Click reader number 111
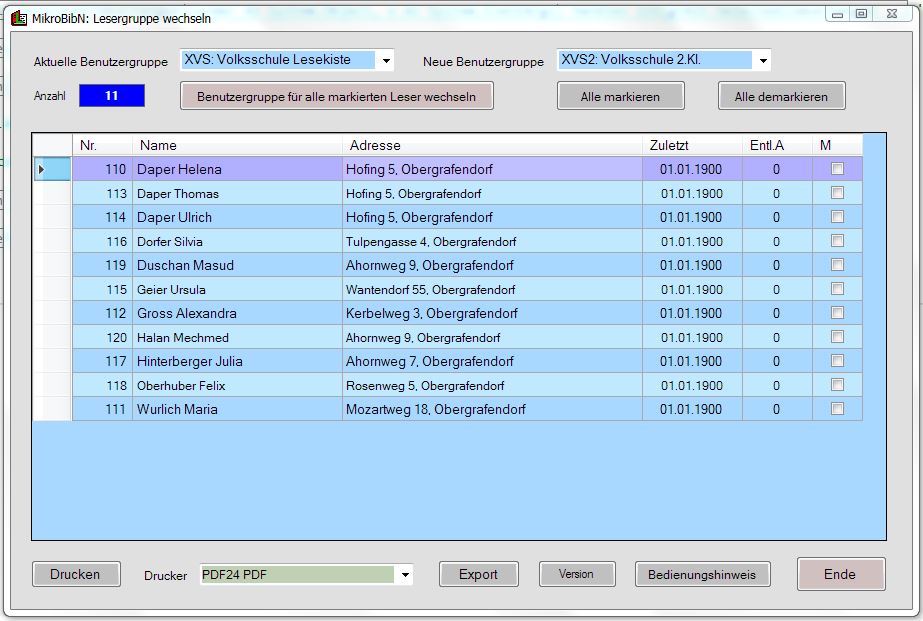The image size is (923, 621). coord(102,409)
